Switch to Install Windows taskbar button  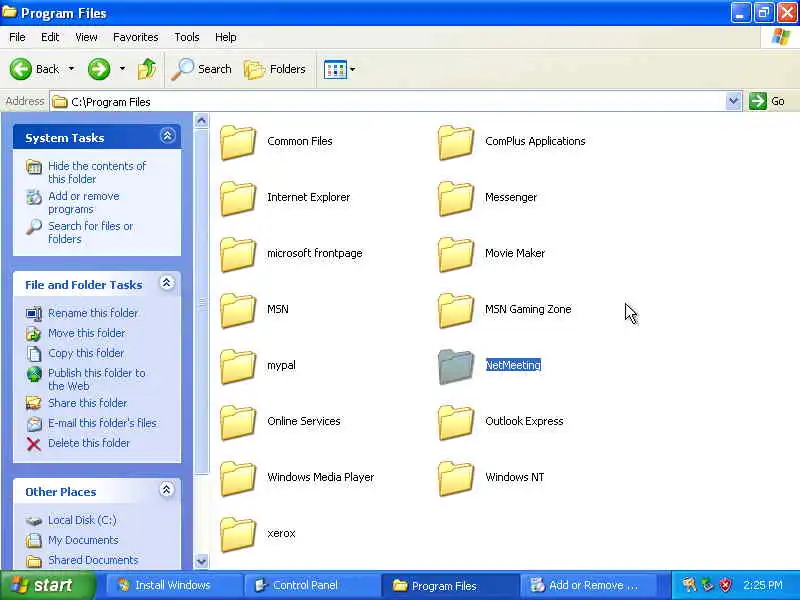(173, 585)
